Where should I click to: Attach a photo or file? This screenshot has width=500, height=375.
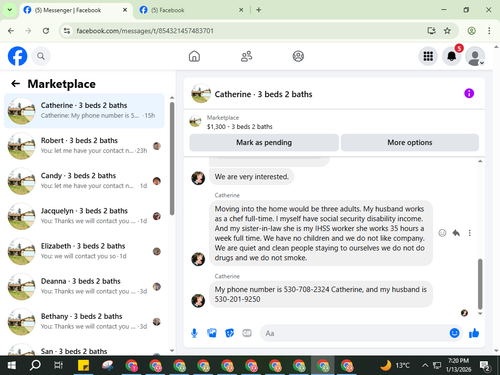click(x=212, y=333)
